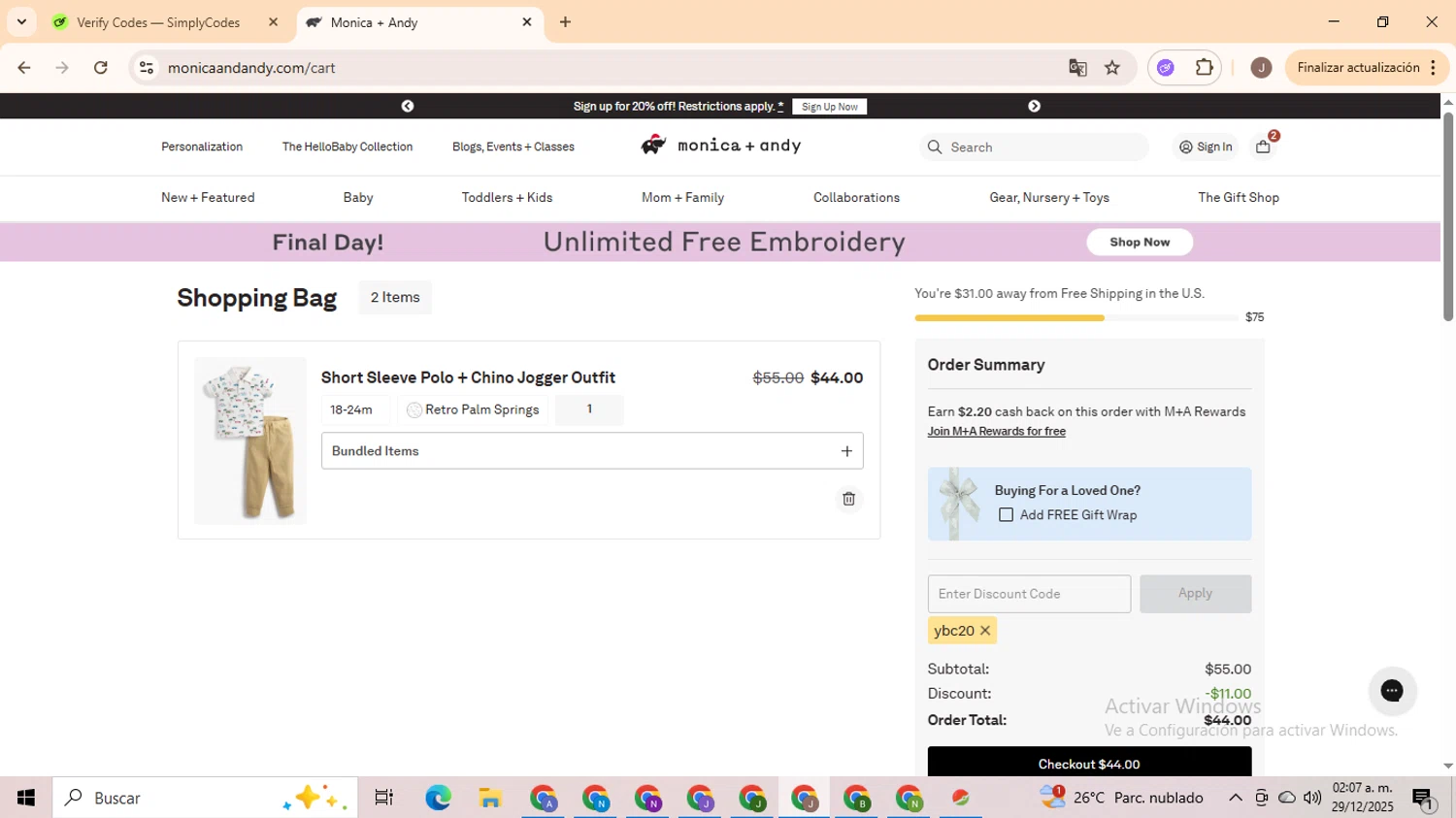This screenshot has height=818, width=1456.
Task: Go back to the previous page
Action: 24,68
